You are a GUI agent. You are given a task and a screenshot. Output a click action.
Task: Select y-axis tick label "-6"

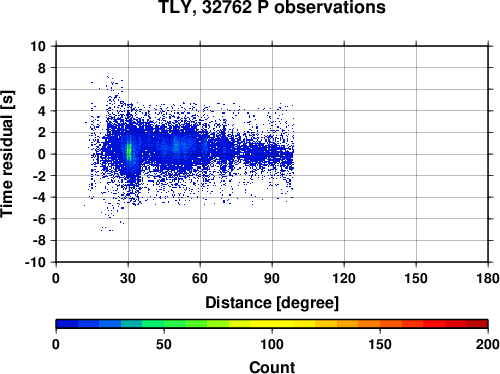tap(39, 219)
